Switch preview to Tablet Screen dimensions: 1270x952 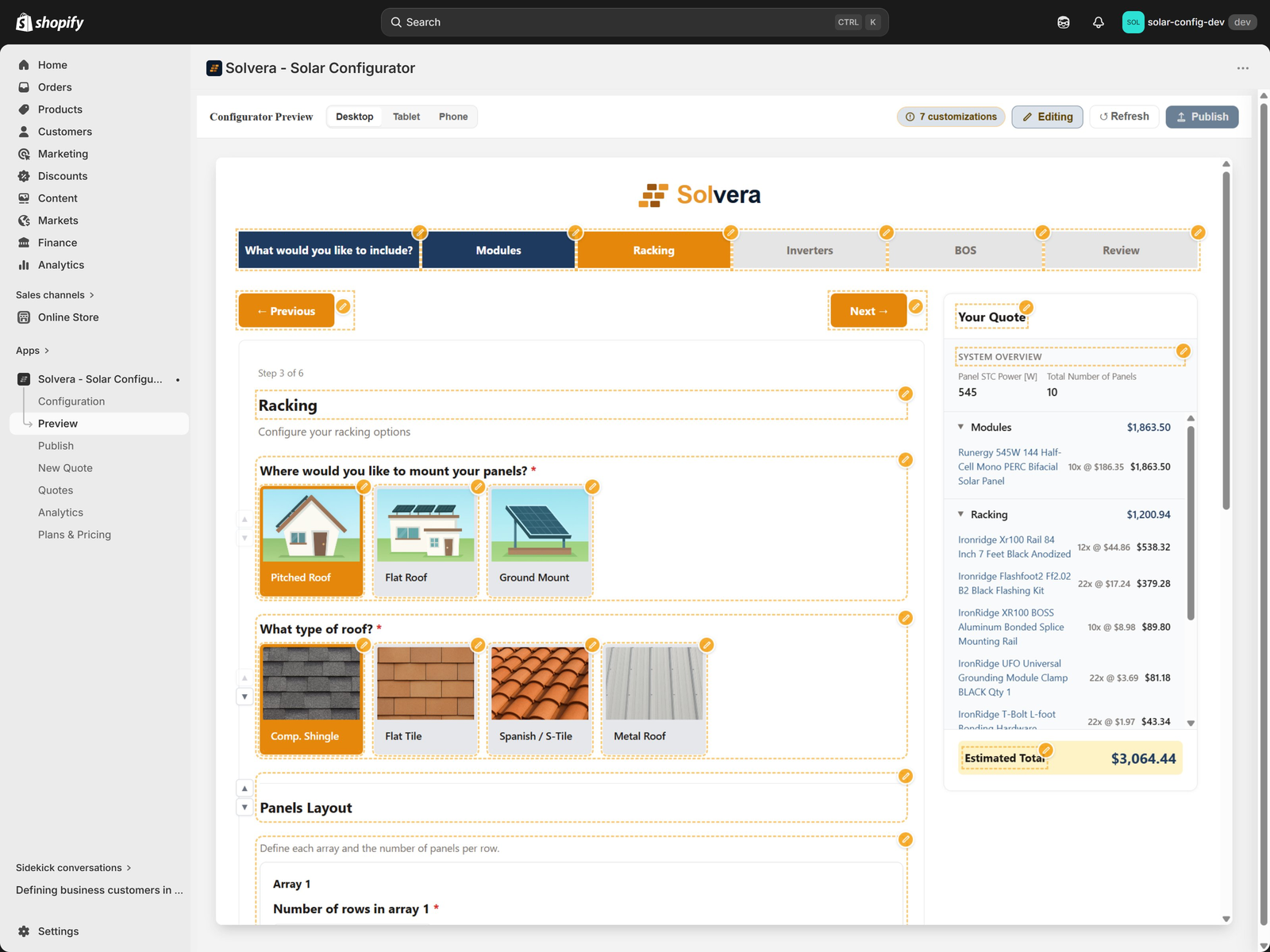[406, 117]
